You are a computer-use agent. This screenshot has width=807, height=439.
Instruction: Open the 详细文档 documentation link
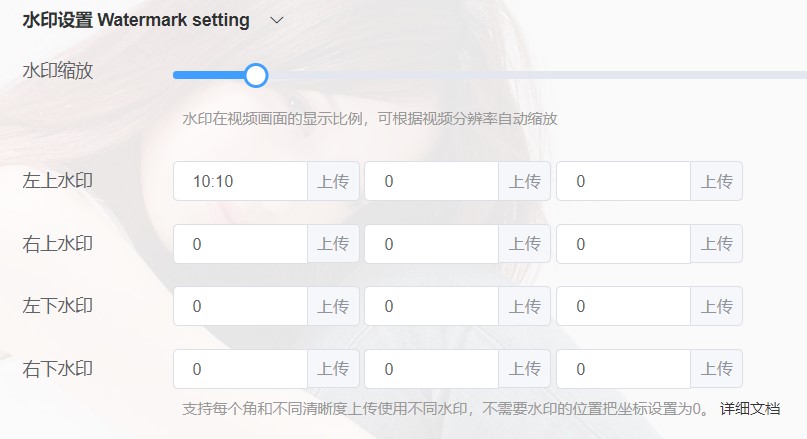750,409
